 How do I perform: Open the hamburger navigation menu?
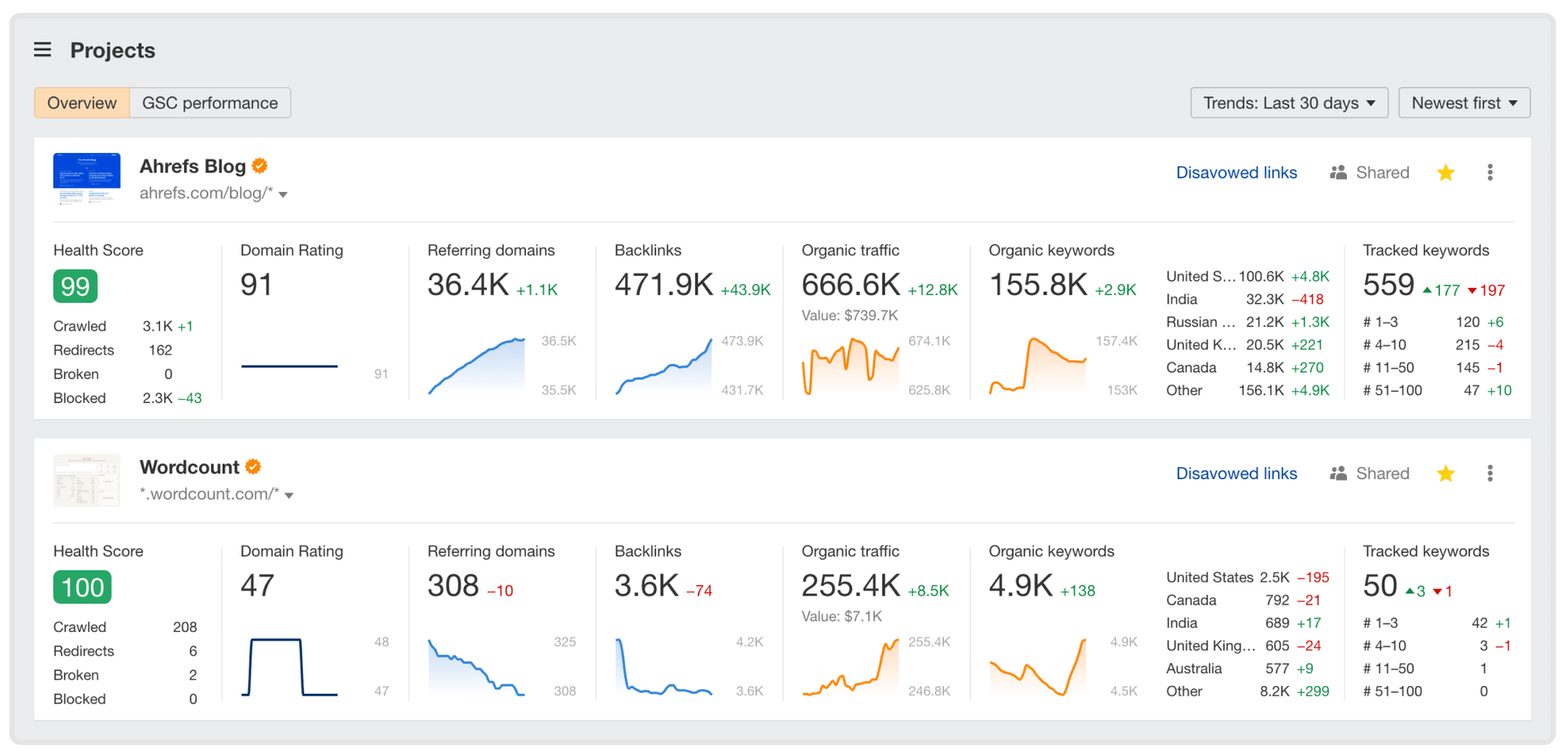point(42,49)
